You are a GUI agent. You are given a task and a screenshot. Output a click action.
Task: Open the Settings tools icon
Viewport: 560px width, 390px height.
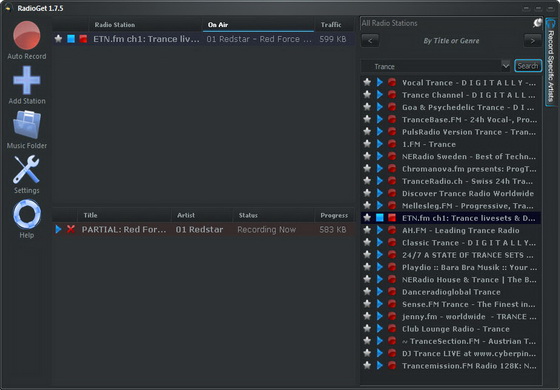click(26, 169)
